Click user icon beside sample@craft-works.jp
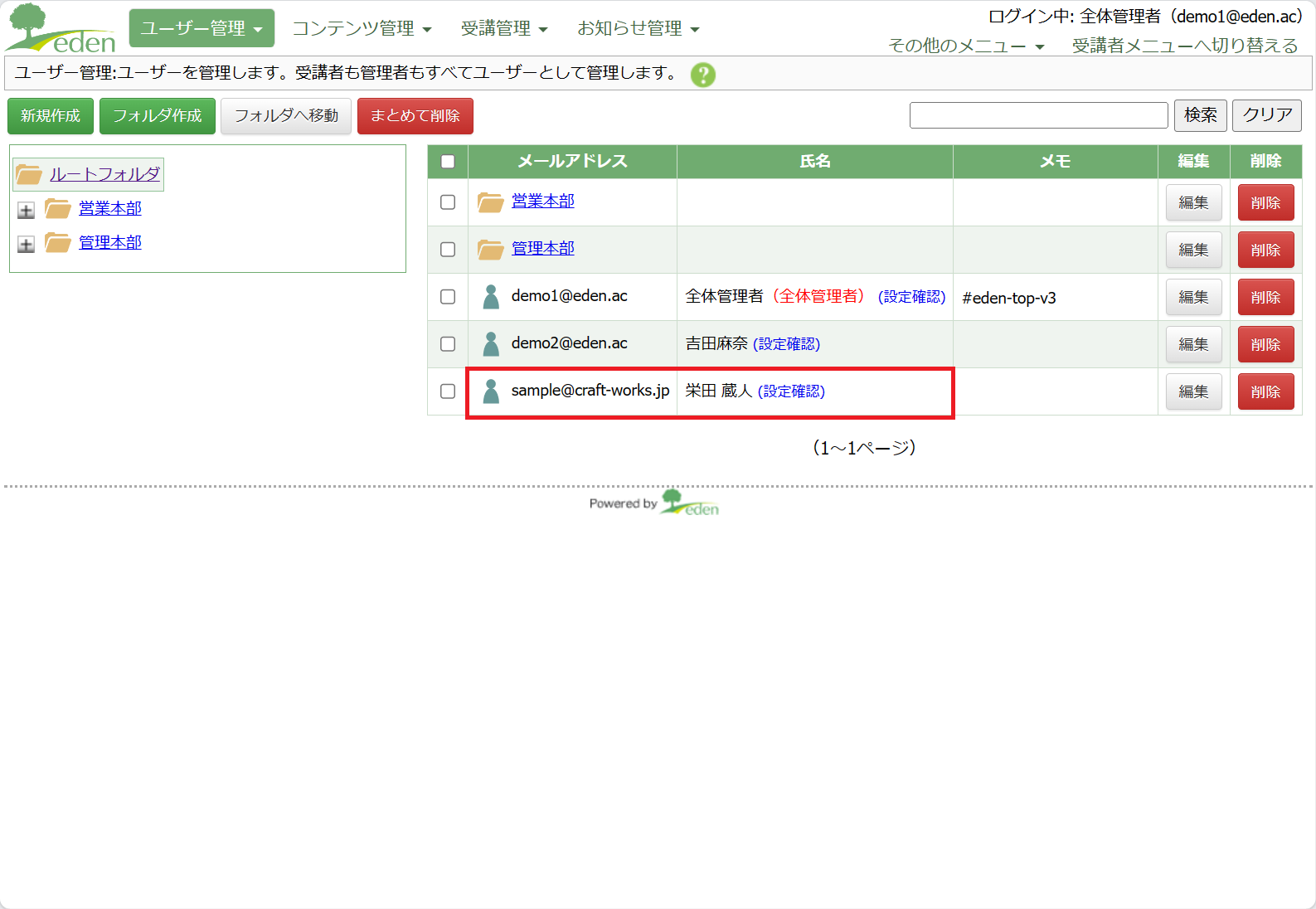This screenshot has height=909, width=1316. 491,391
